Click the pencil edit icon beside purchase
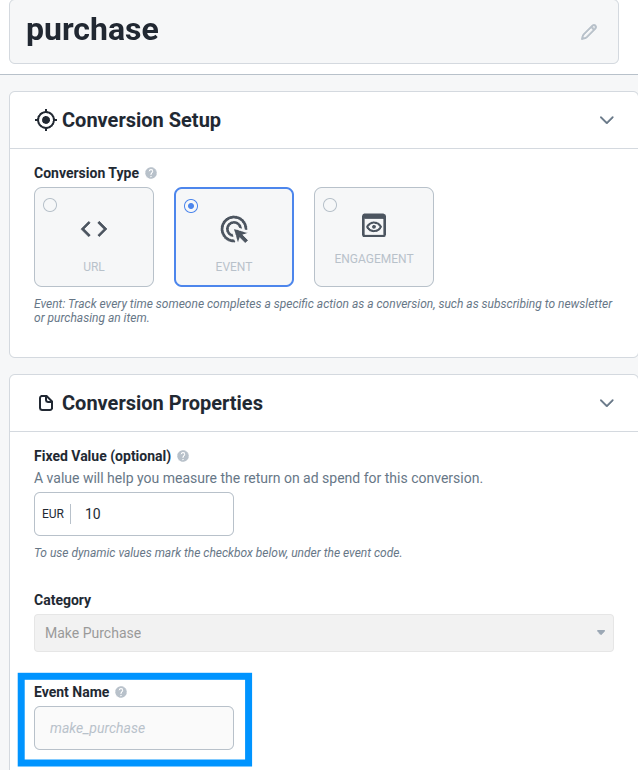Screen dimensions: 638x770 [589, 32]
